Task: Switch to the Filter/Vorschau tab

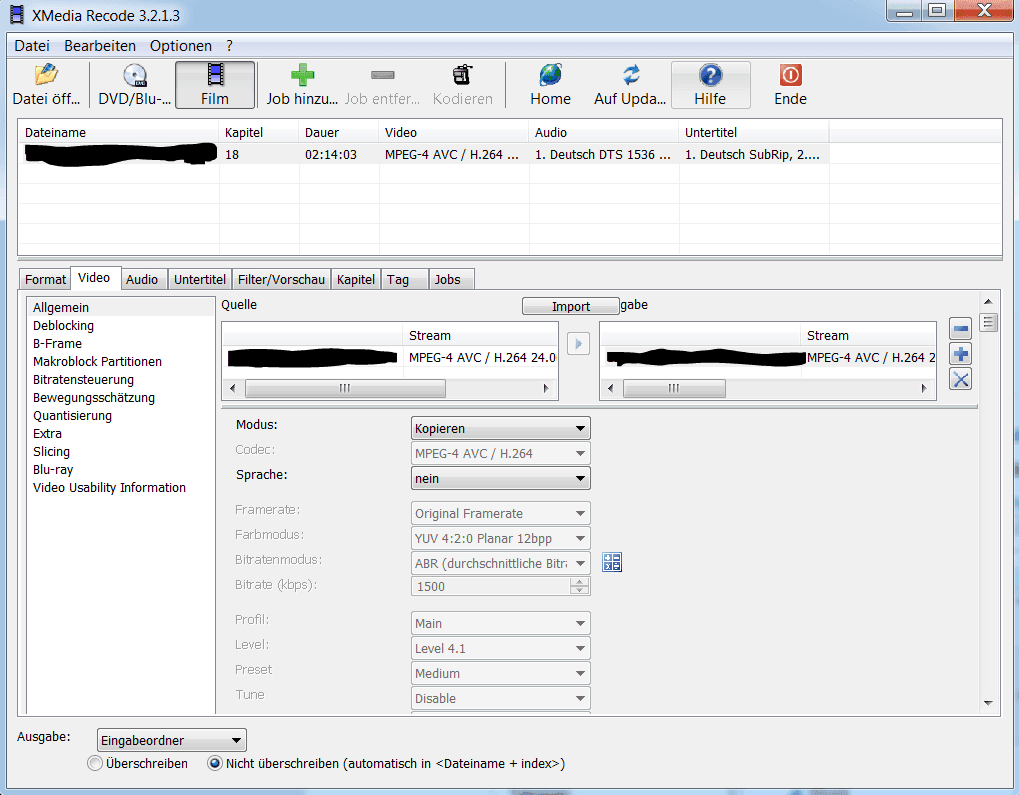Action: [281, 280]
